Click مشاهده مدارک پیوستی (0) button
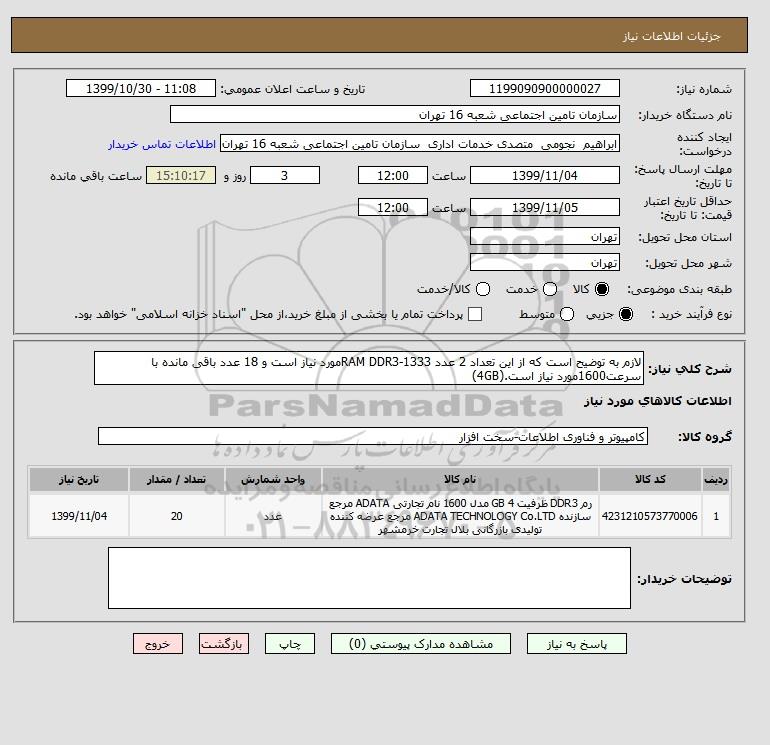This screenshot has height=745, width=770. 421,644
